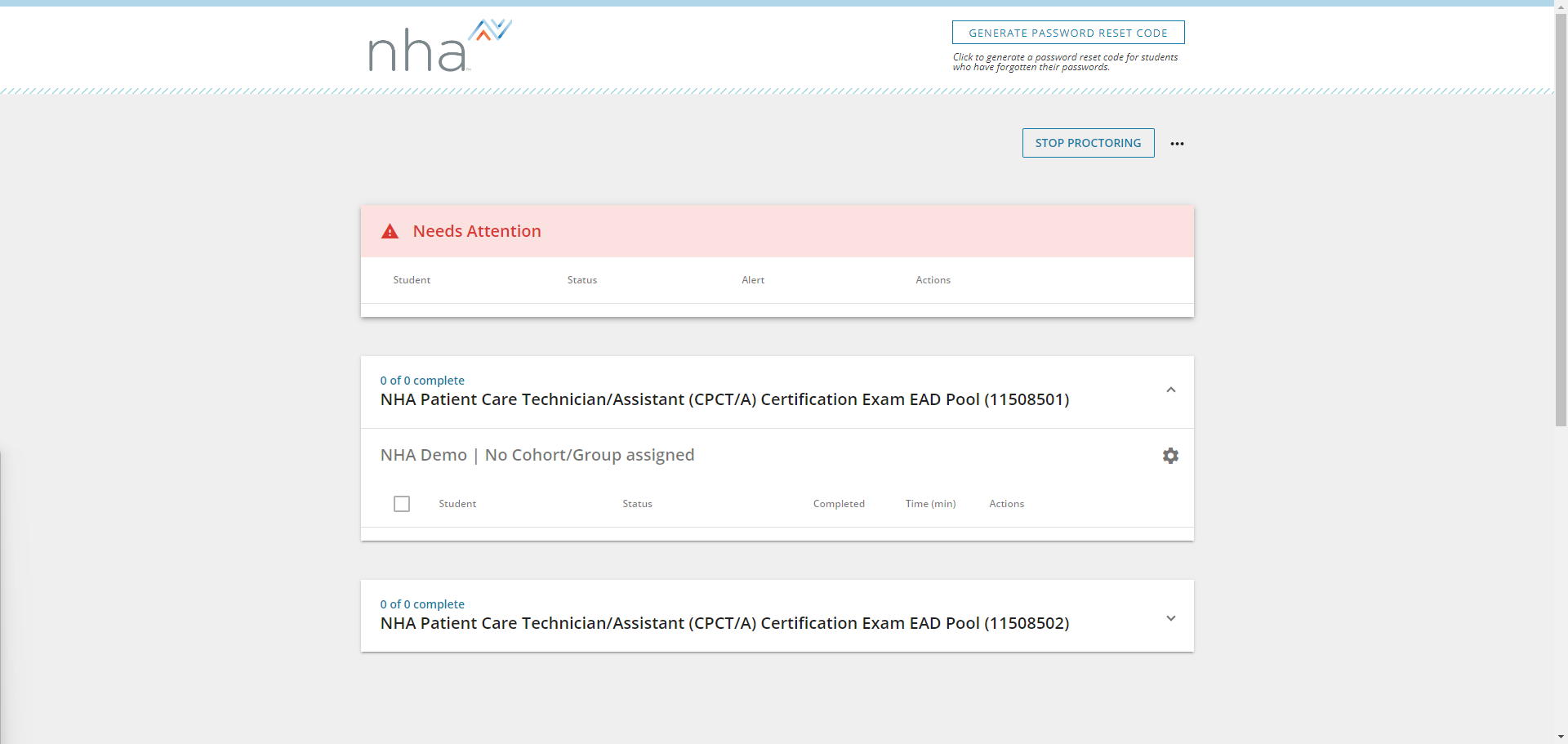
Task: Click the Alert column header
Action: tap(753, 280)
